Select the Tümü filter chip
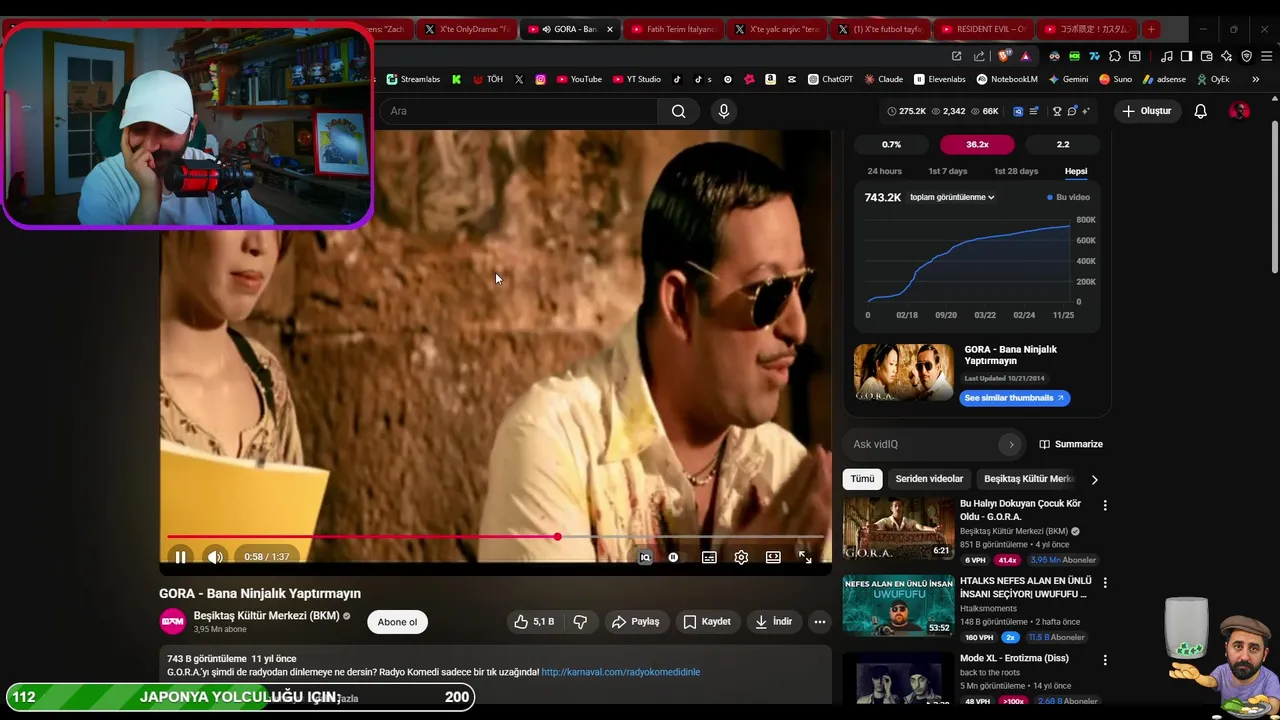This screenshot has height=720, width=1280. click(x=862, y=479)
